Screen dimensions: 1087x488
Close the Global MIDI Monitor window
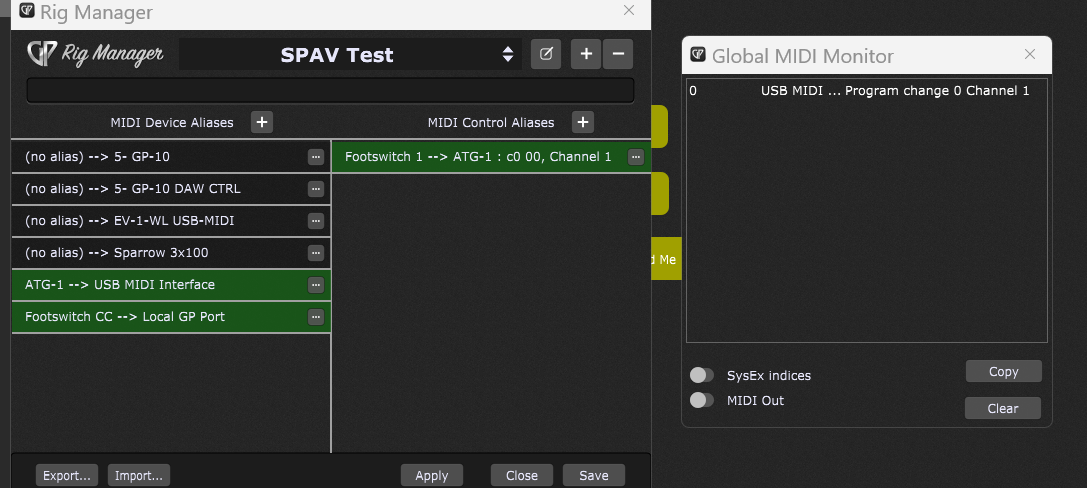click(1029, 54)
